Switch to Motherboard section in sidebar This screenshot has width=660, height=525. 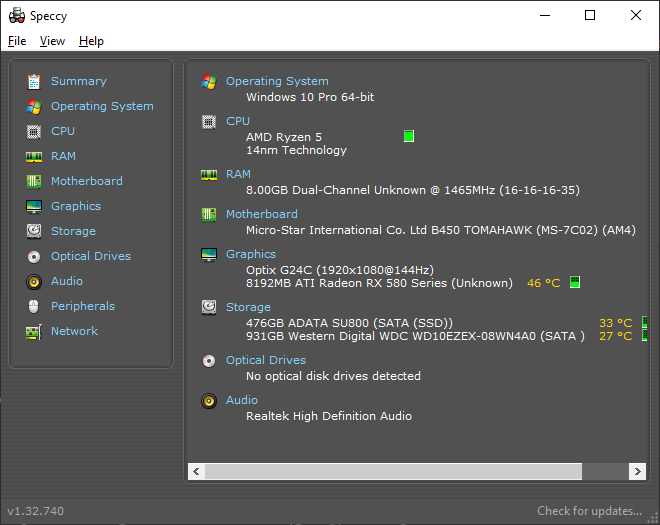pyautogui.click(x=87, y=181)
